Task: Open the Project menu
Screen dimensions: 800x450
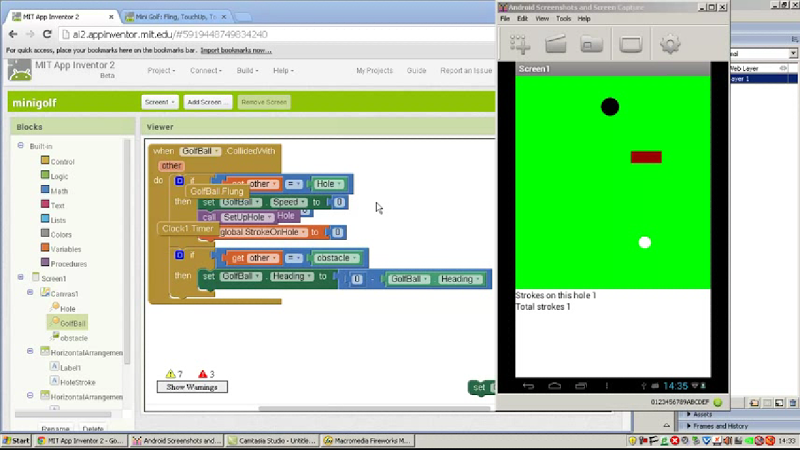Action: click(161, 70)
